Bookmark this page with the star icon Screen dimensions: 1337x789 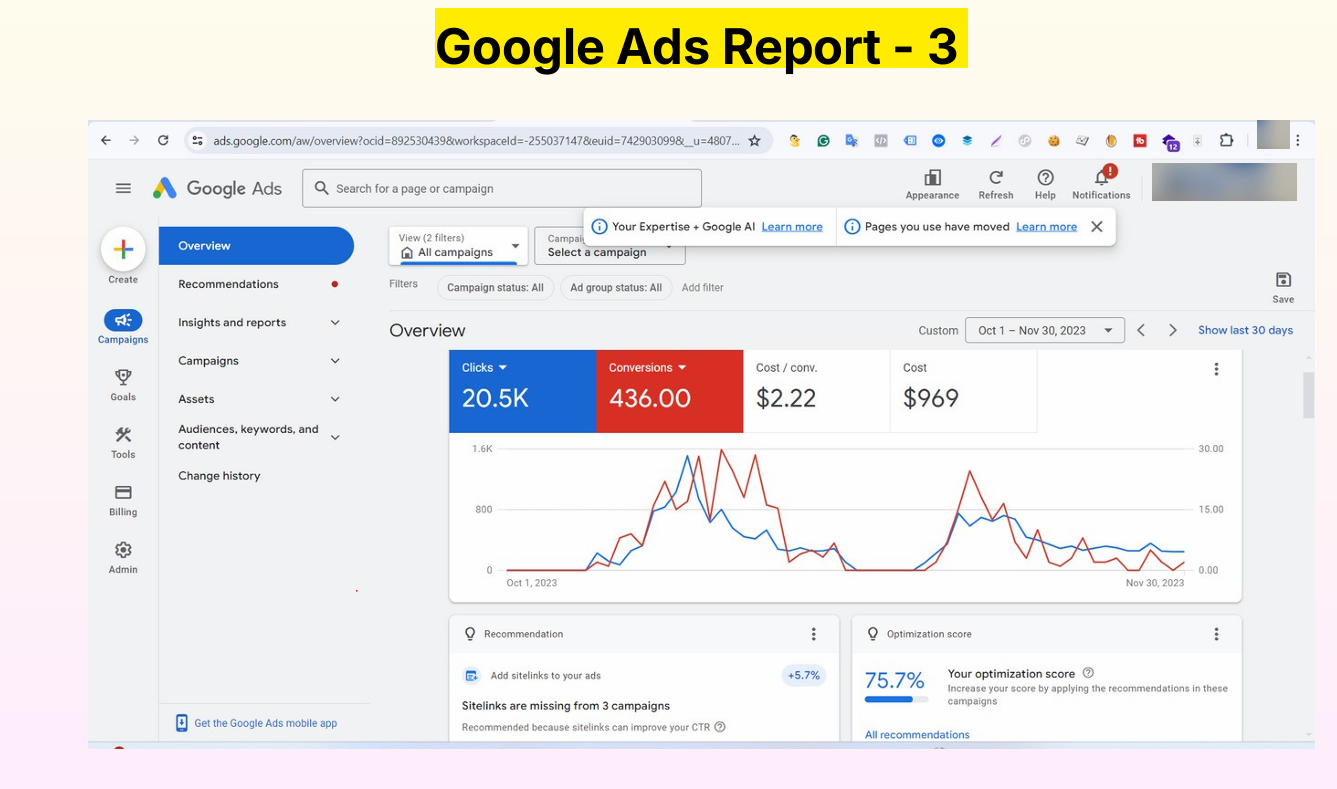(x=754, y=141)
